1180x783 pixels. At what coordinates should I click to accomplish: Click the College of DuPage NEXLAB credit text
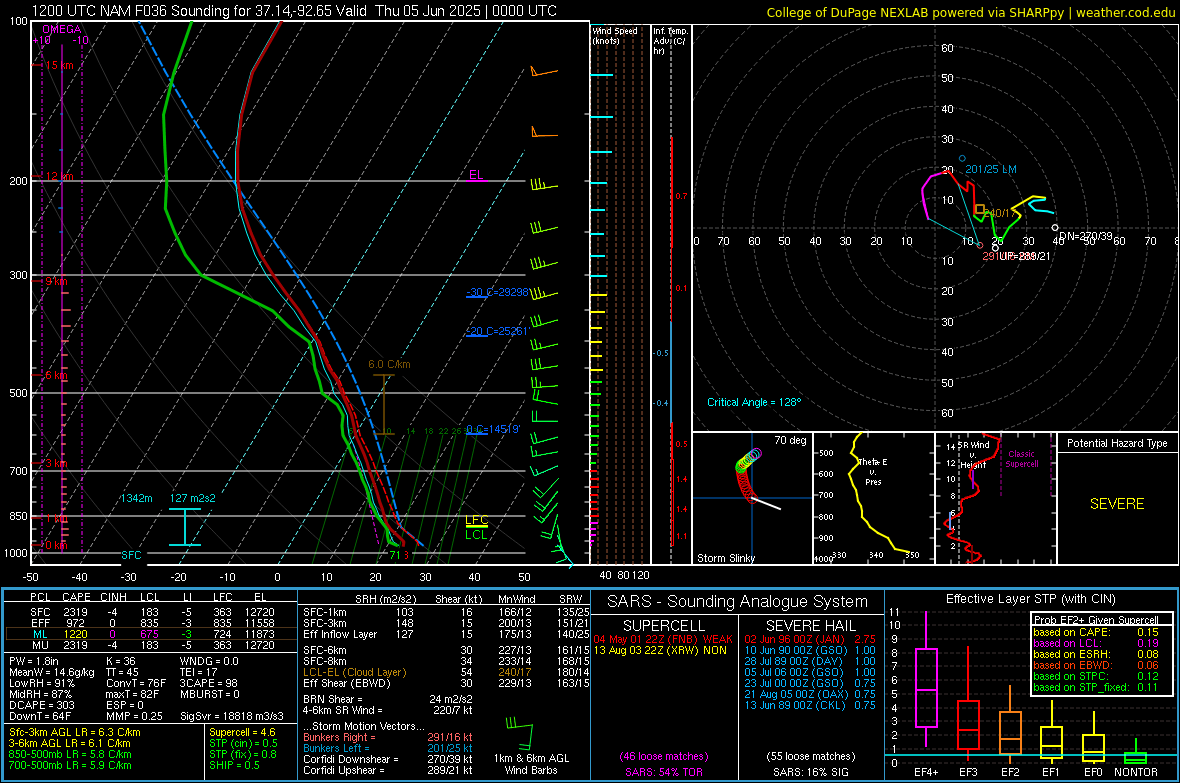pos(970,13)
